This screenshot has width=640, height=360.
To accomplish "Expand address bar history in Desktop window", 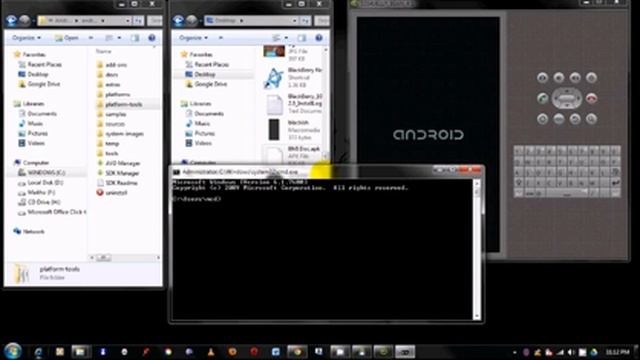I will pos(294,20).
